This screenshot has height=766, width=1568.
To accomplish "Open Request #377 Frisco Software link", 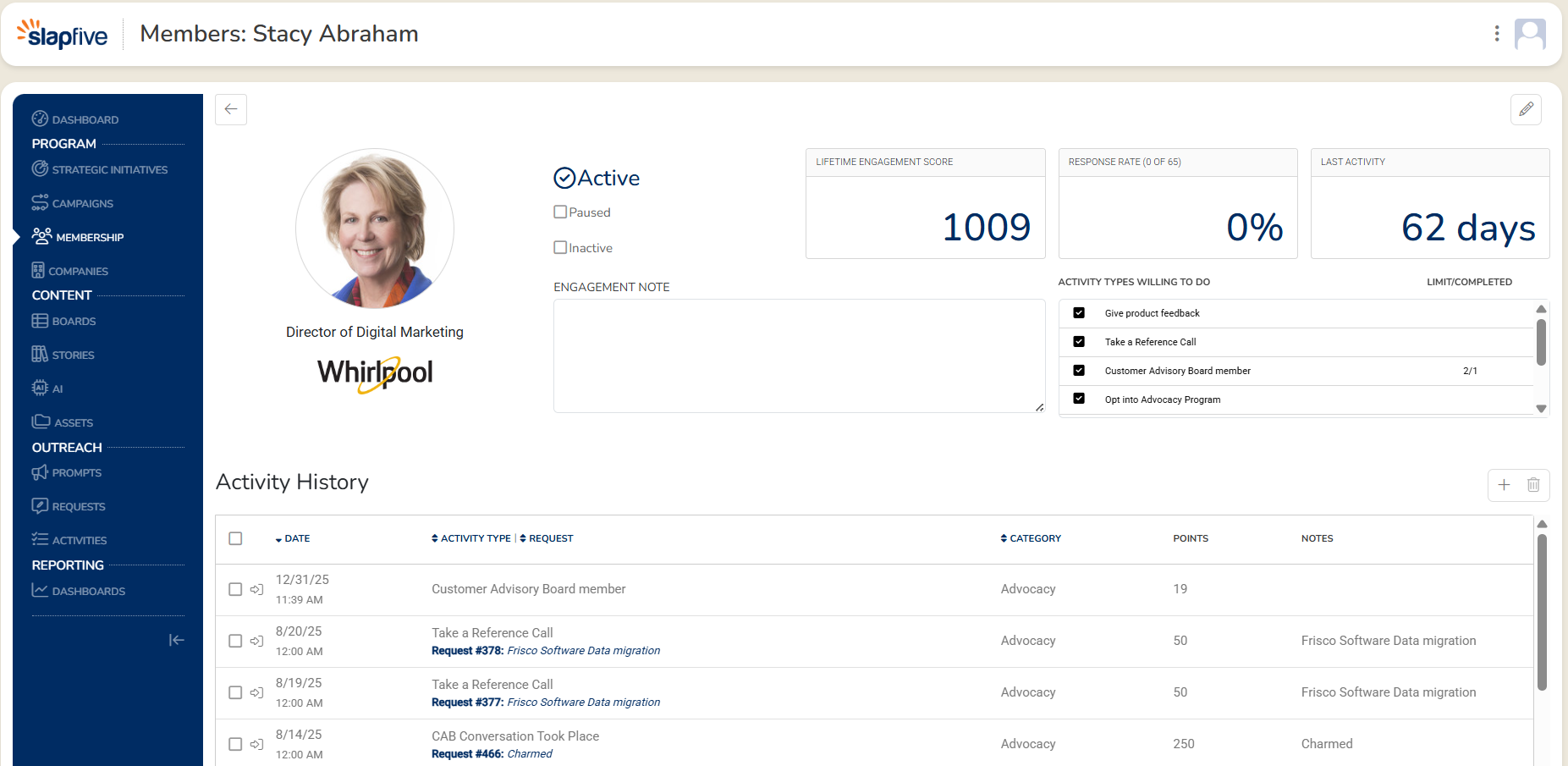I will coord(546,702).
